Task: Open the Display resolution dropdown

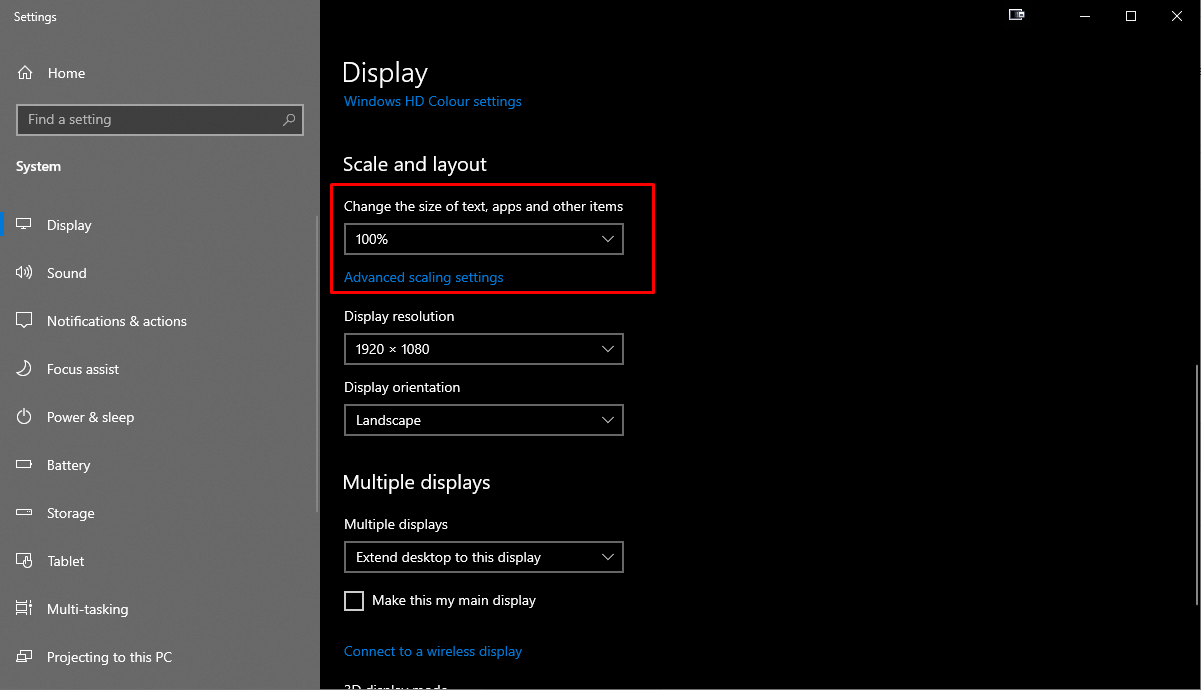Action: point(483,349)
